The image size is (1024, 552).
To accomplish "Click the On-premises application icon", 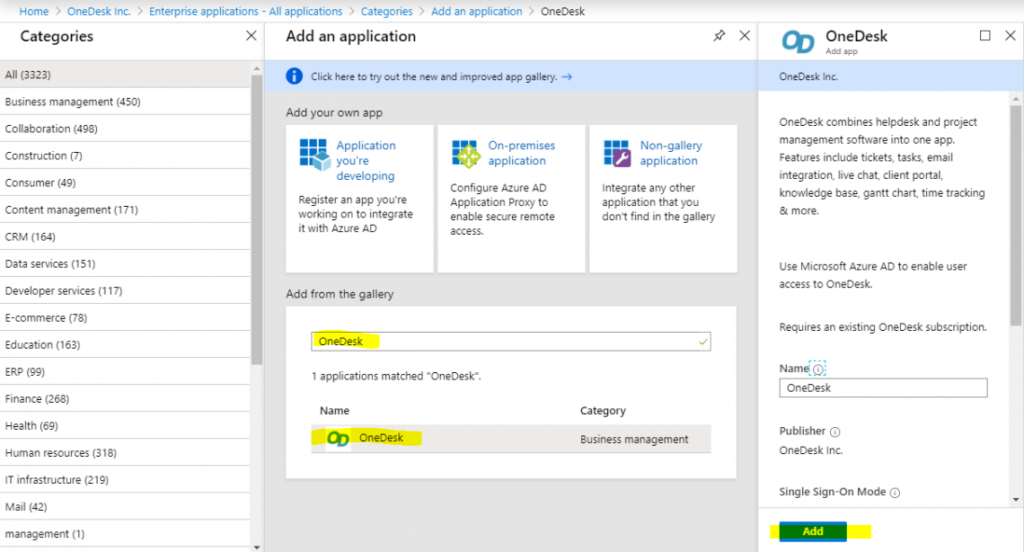I will (466, 154).
